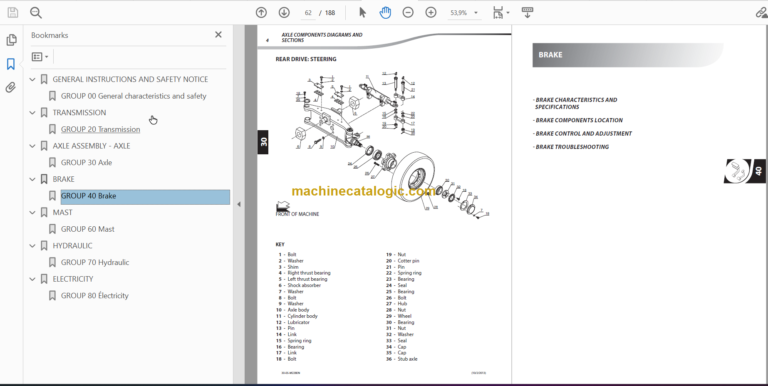
Task: Zoom in with the plus icon
Action: pyautogui.click(x=431, y=13)
